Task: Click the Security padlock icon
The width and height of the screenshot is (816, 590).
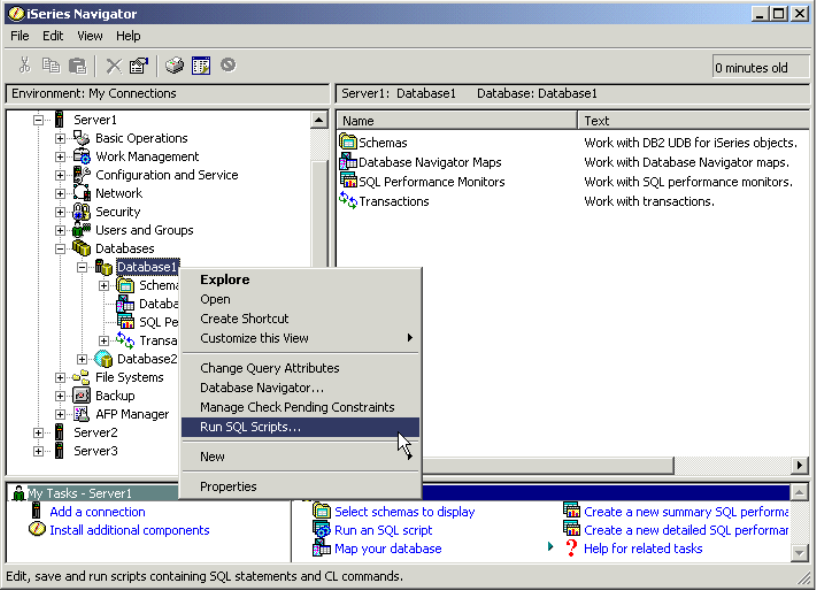Action: point(81,212)
